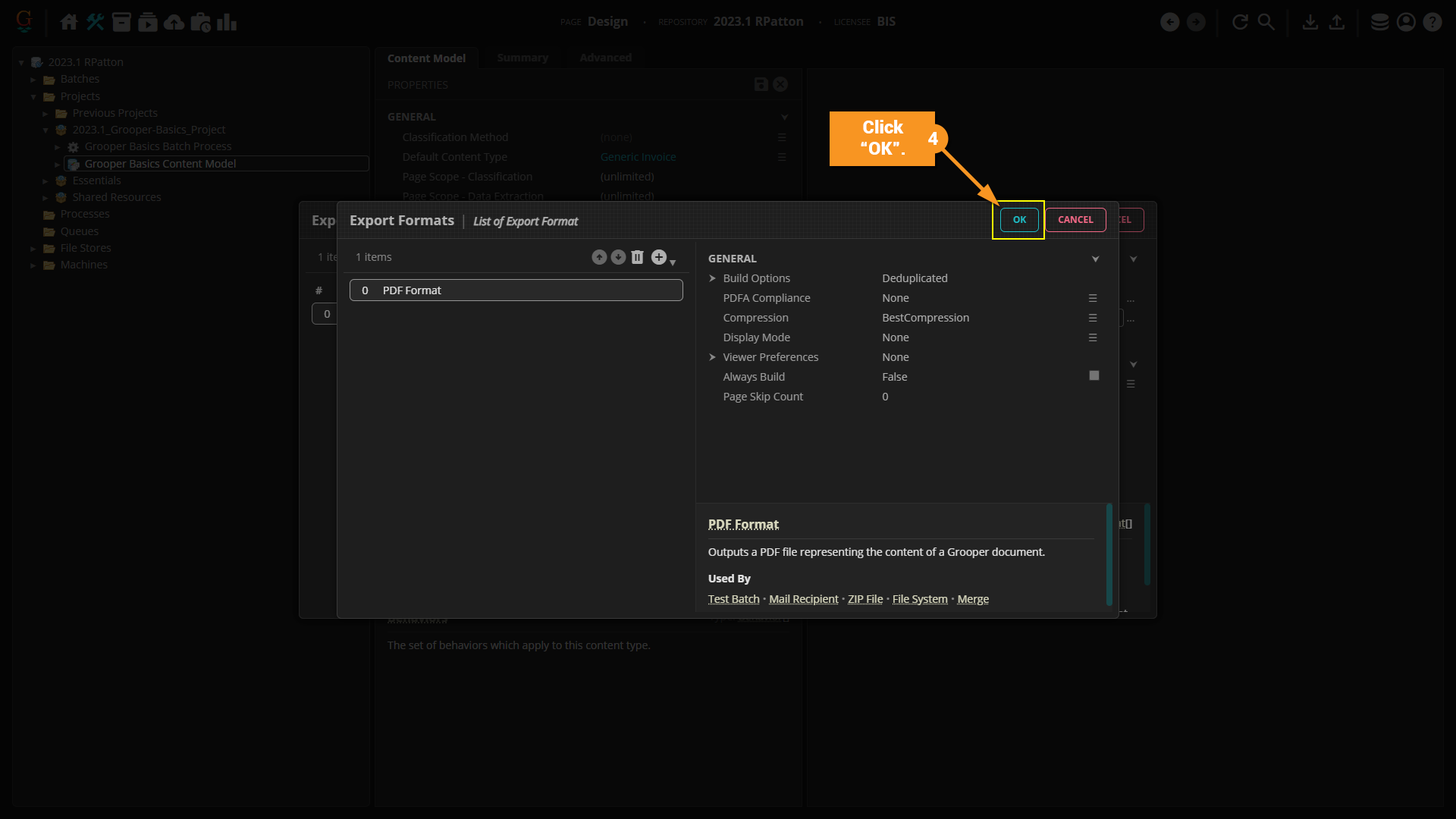This screenshot has width=1456, height=819.
Task: Open the Display Mode dropdown list
Action: click(1093, 337)
